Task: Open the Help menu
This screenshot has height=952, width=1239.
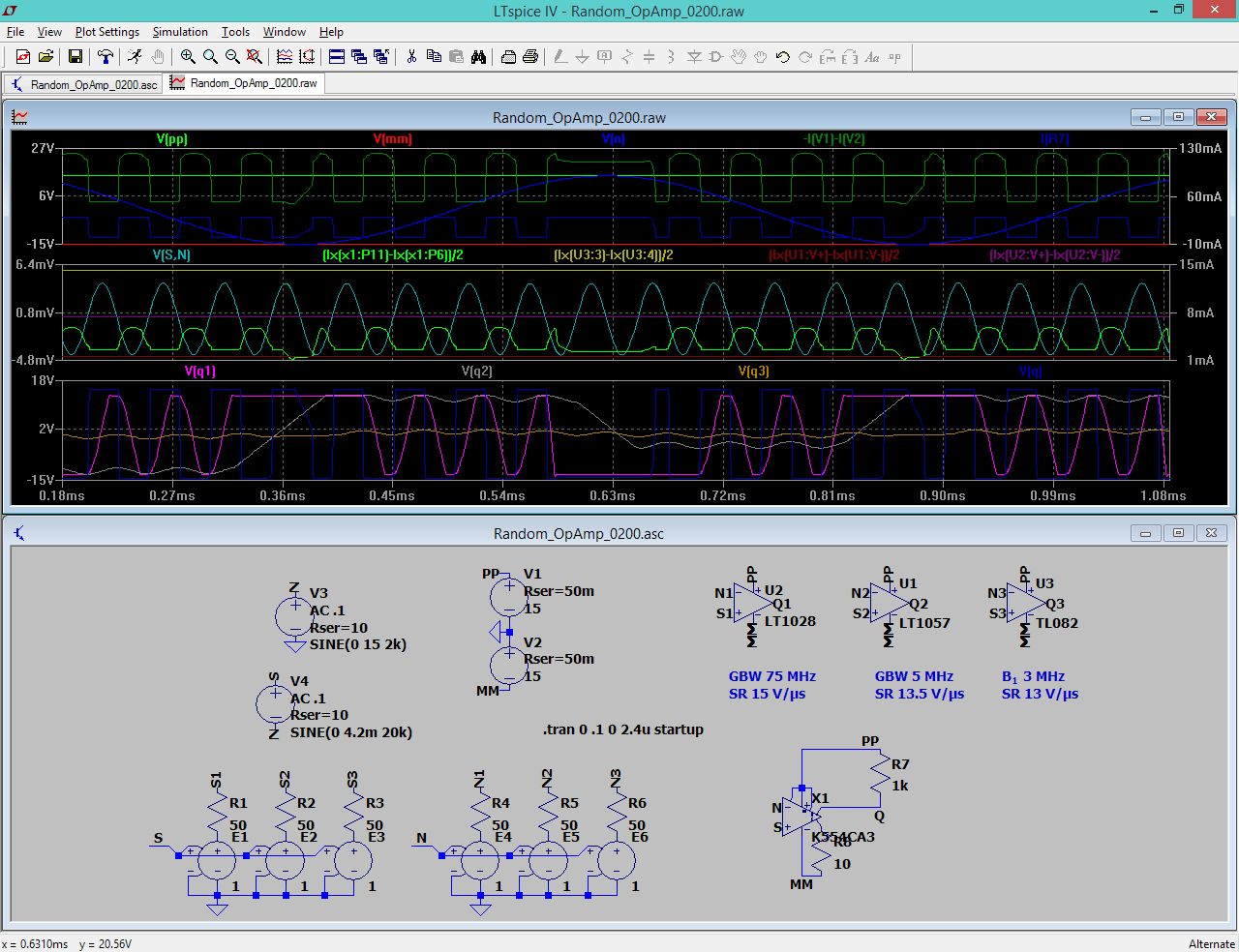Action: [x=331, y=32]
